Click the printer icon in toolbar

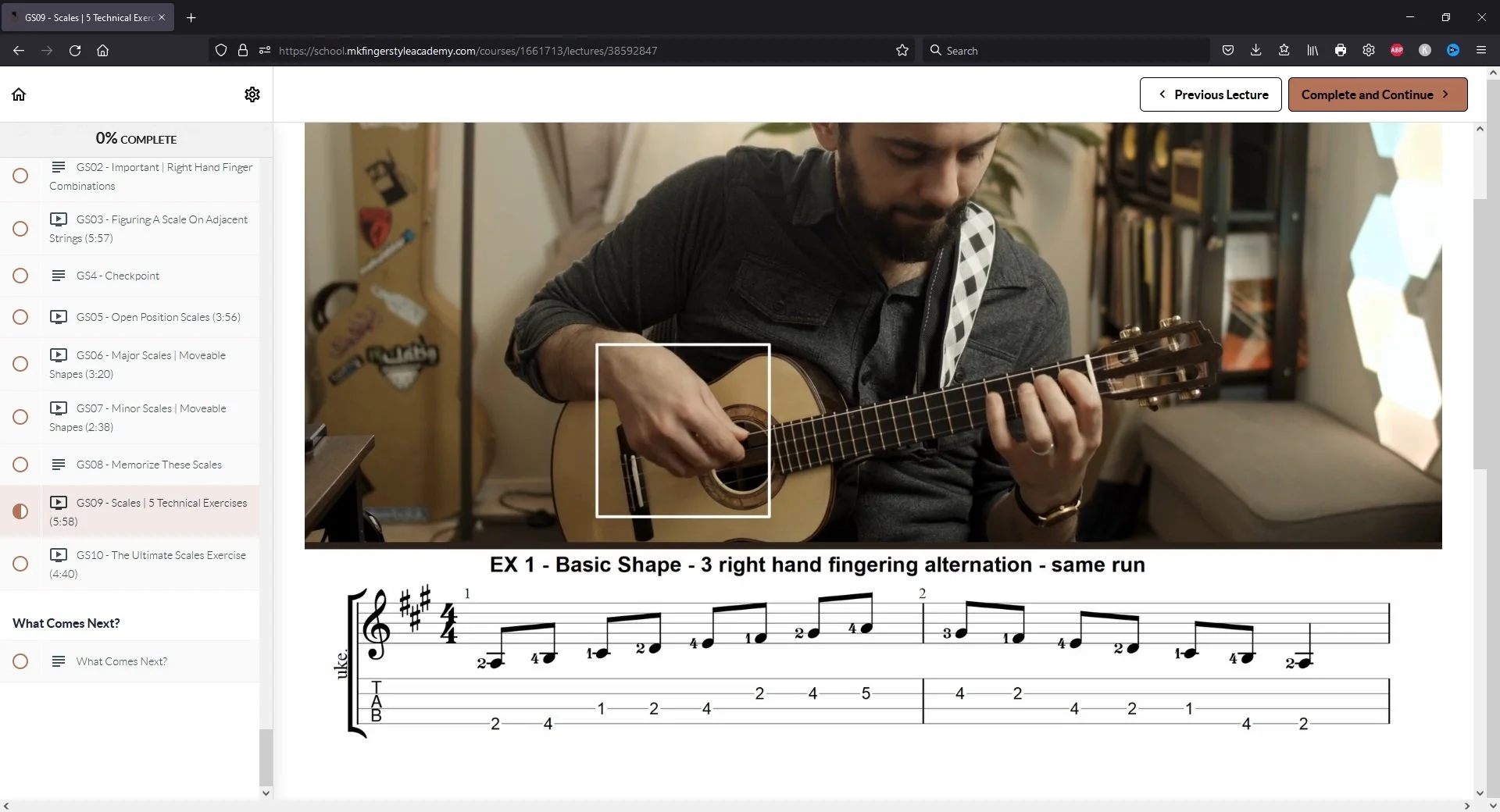1341,50
